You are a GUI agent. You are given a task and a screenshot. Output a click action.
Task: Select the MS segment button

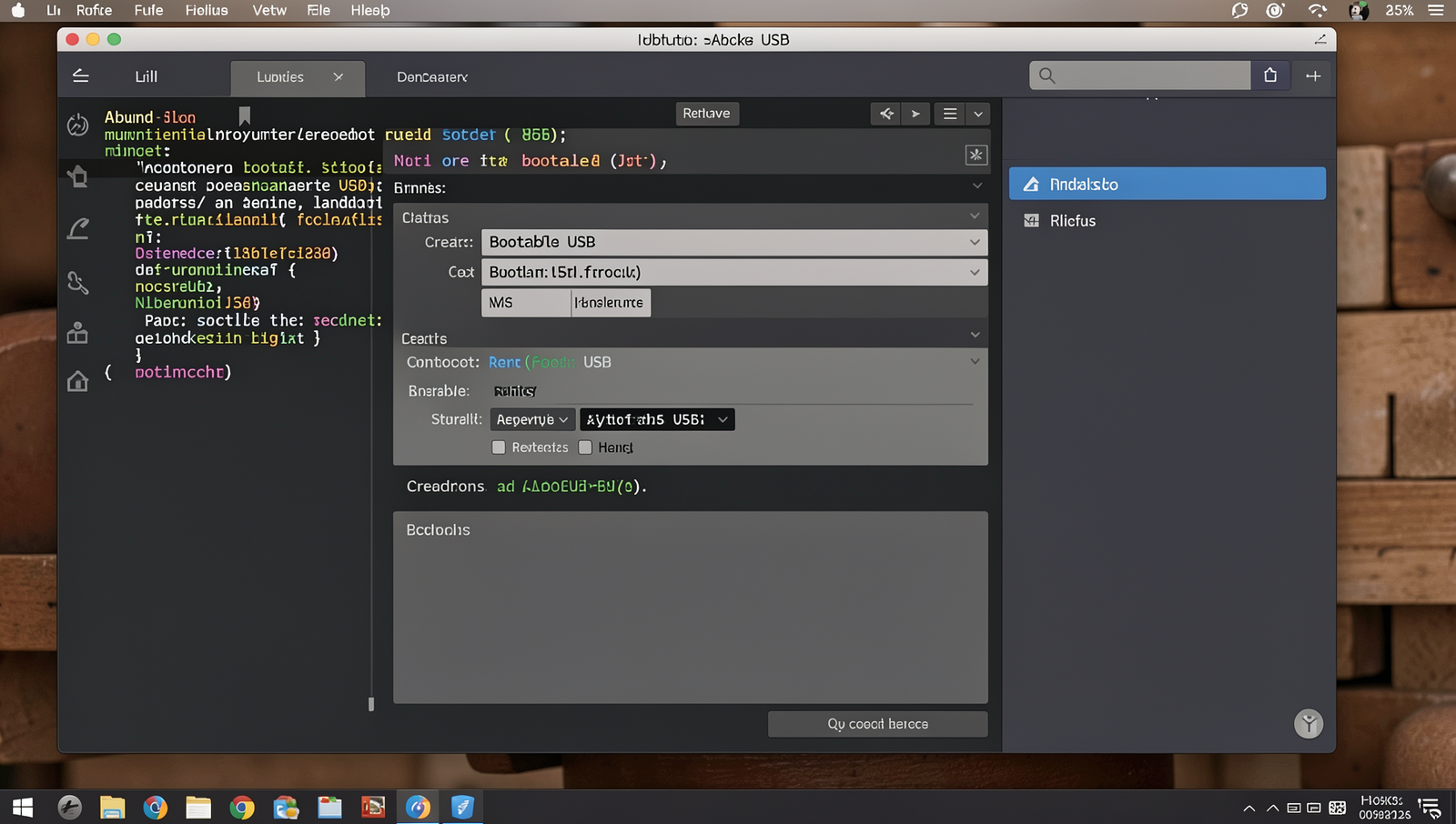(x=526, y=303)
